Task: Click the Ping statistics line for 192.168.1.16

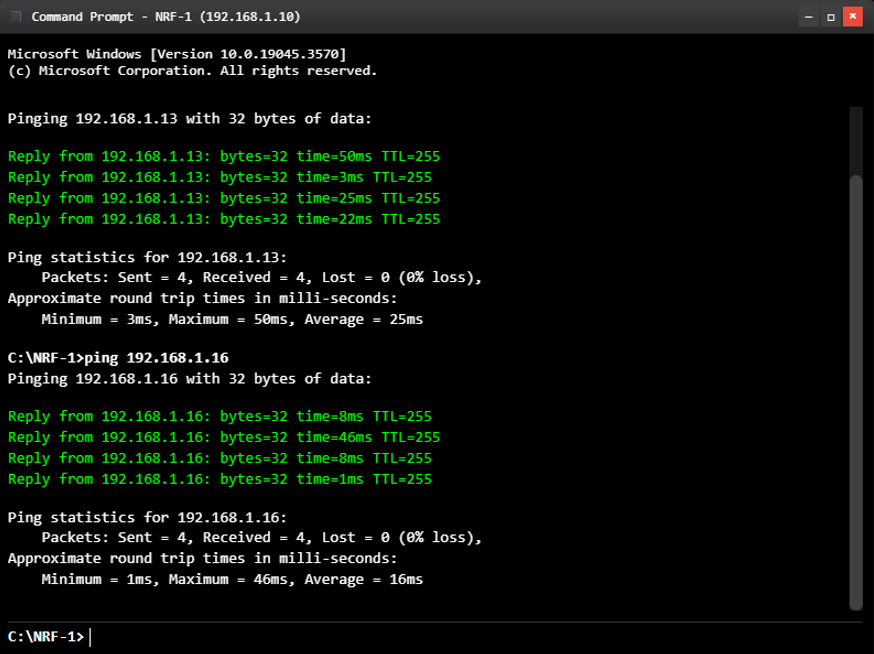Action: pos(143,517)
